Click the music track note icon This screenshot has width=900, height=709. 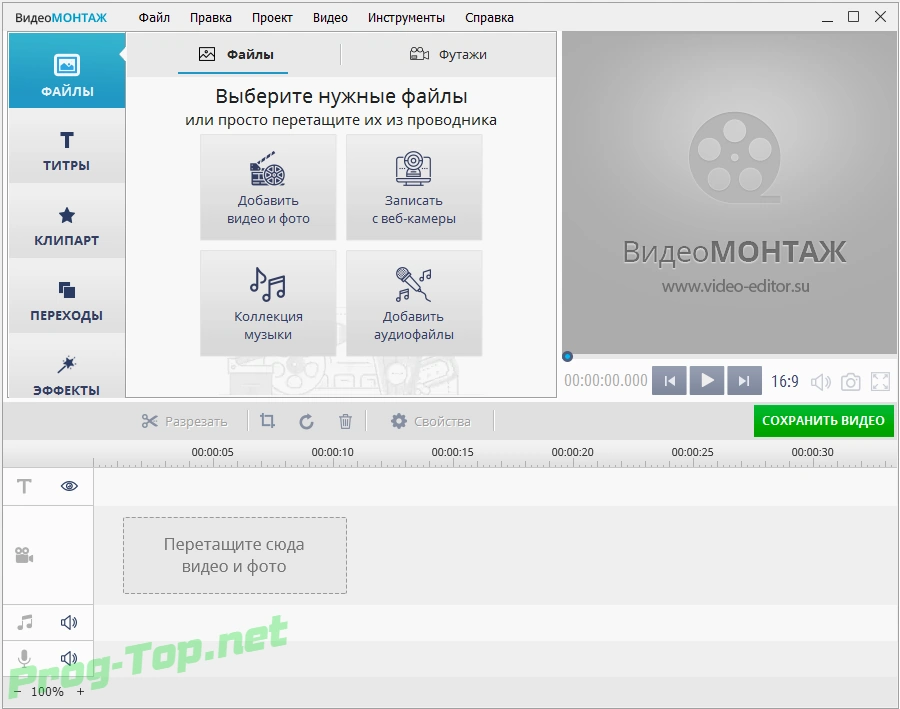pos(25,622)
